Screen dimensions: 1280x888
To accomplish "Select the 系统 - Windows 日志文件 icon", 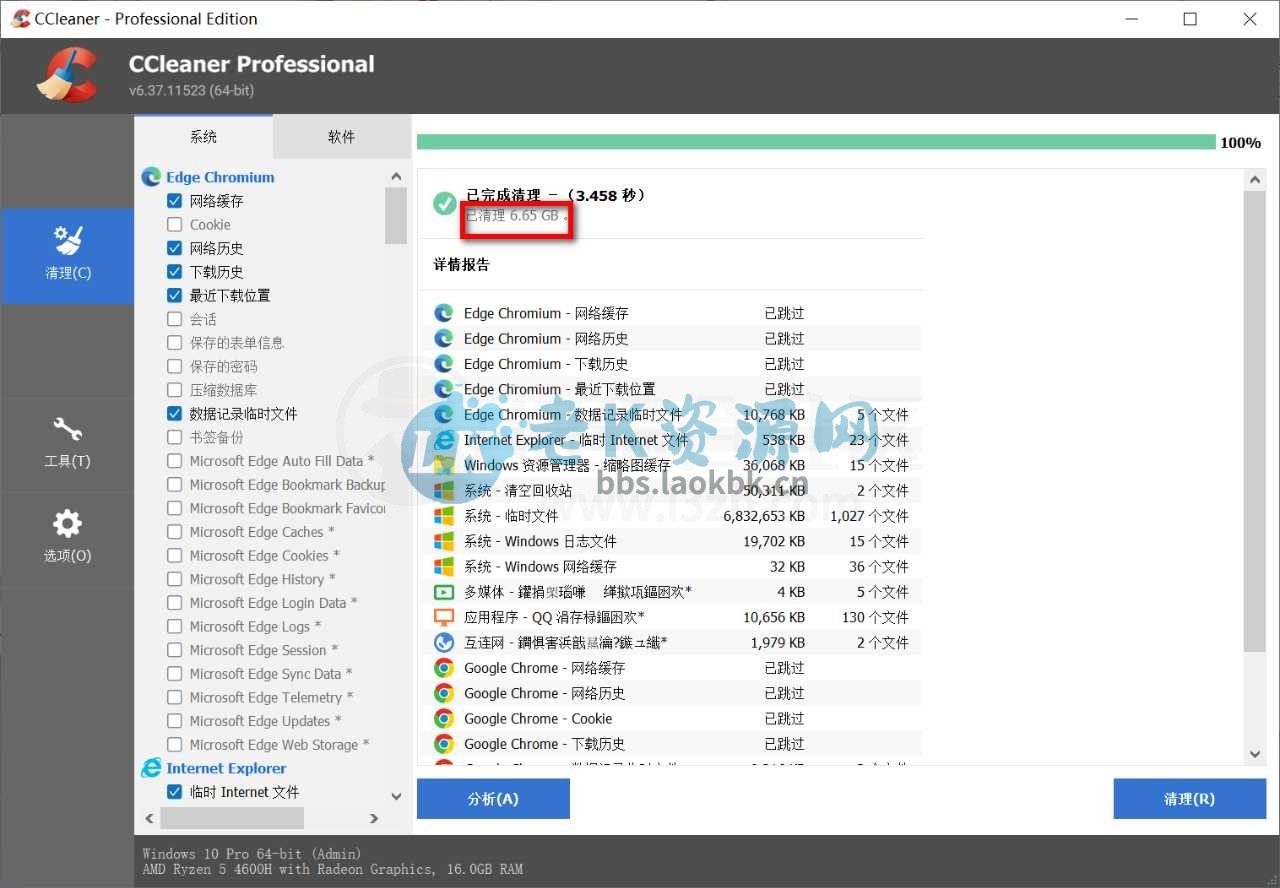I will point(444,541).
